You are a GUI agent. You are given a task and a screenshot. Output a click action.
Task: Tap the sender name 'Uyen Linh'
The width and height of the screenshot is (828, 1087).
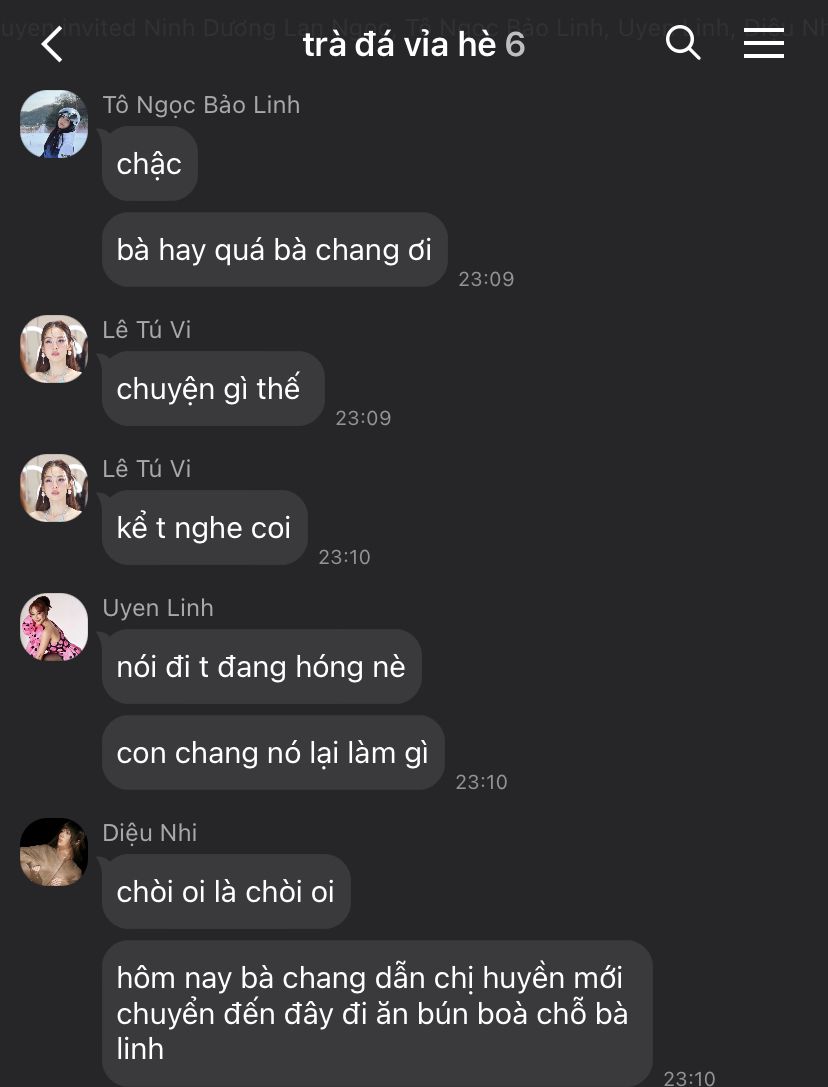tap(158, 608)
